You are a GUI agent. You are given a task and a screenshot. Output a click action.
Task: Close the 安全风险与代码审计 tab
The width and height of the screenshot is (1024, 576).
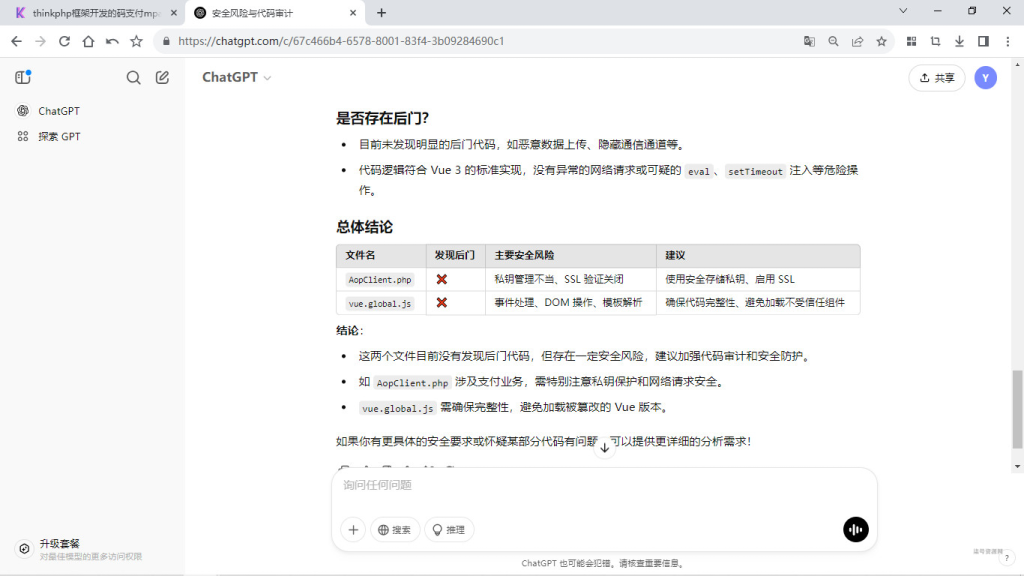[353, 13]
